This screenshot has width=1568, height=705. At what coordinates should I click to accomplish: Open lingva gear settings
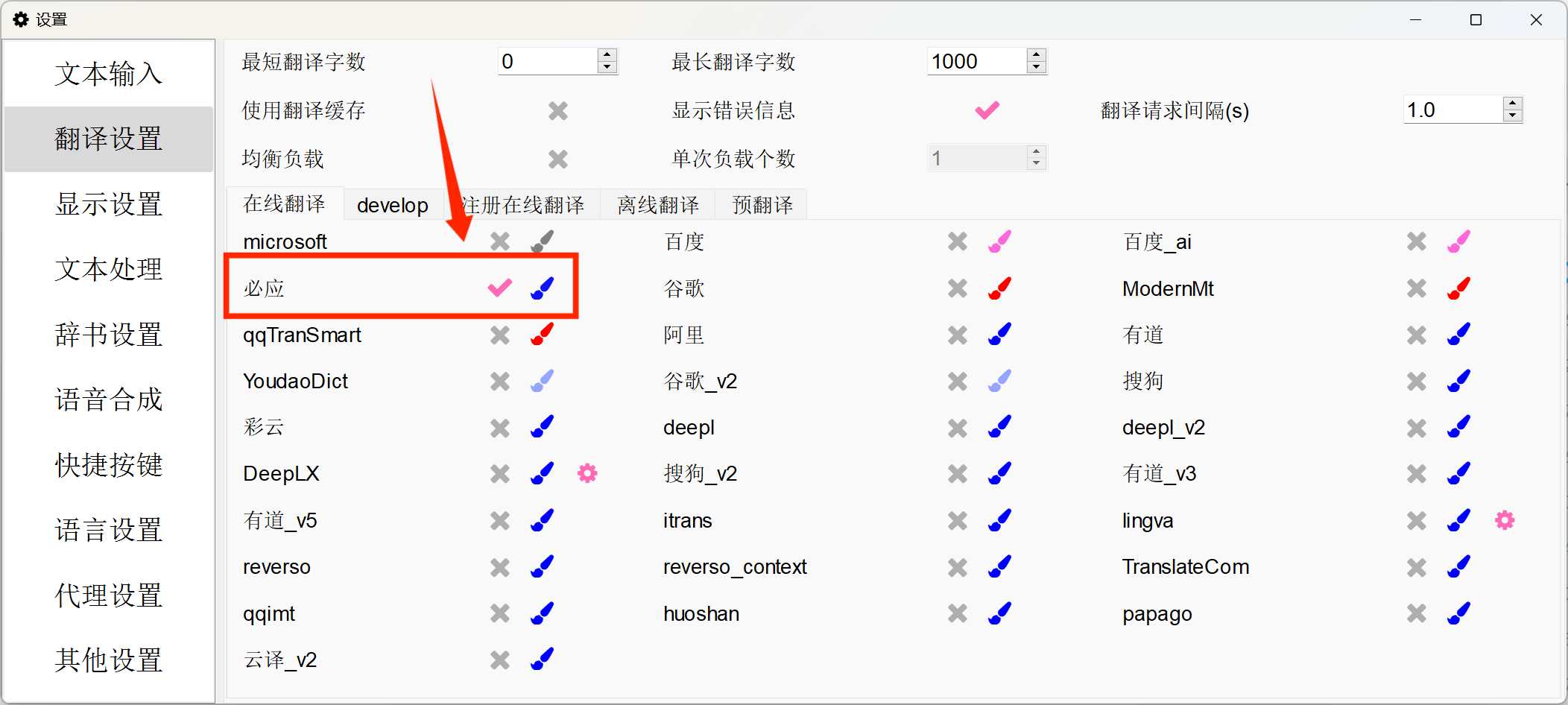(1505, 520)
